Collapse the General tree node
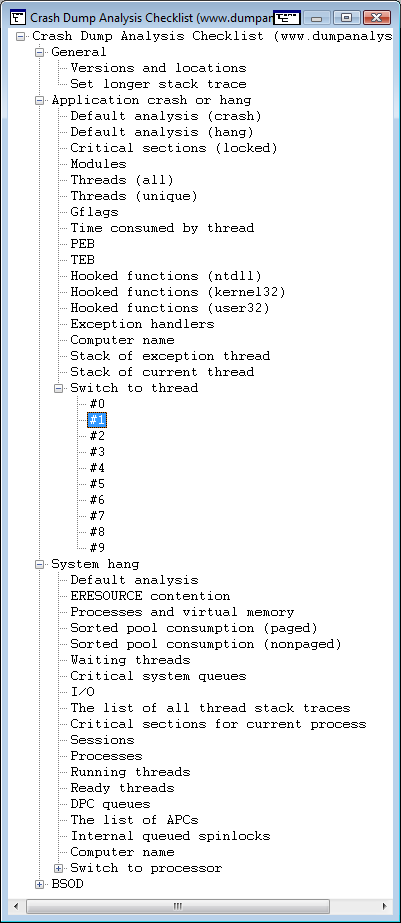401x923 pixels. [39, 52]
